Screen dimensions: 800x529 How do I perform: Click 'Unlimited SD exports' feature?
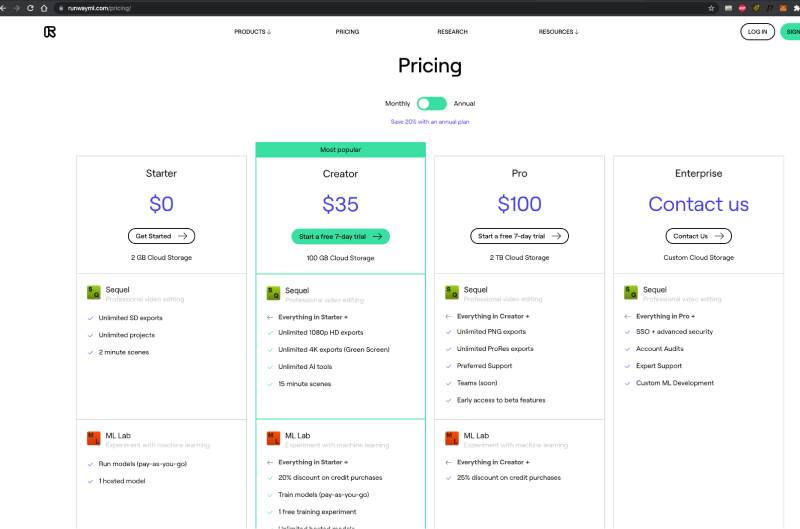coord(131,318)
